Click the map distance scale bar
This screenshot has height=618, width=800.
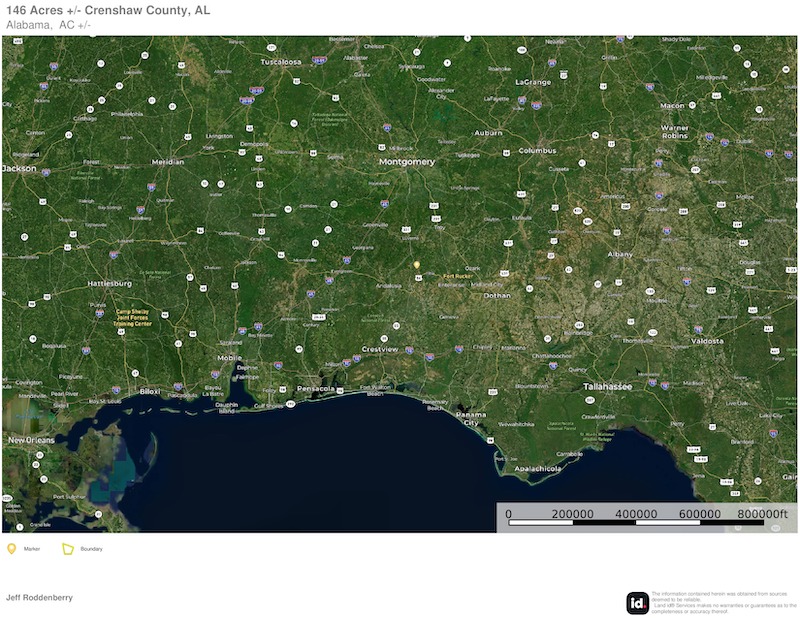click(637, 522)
